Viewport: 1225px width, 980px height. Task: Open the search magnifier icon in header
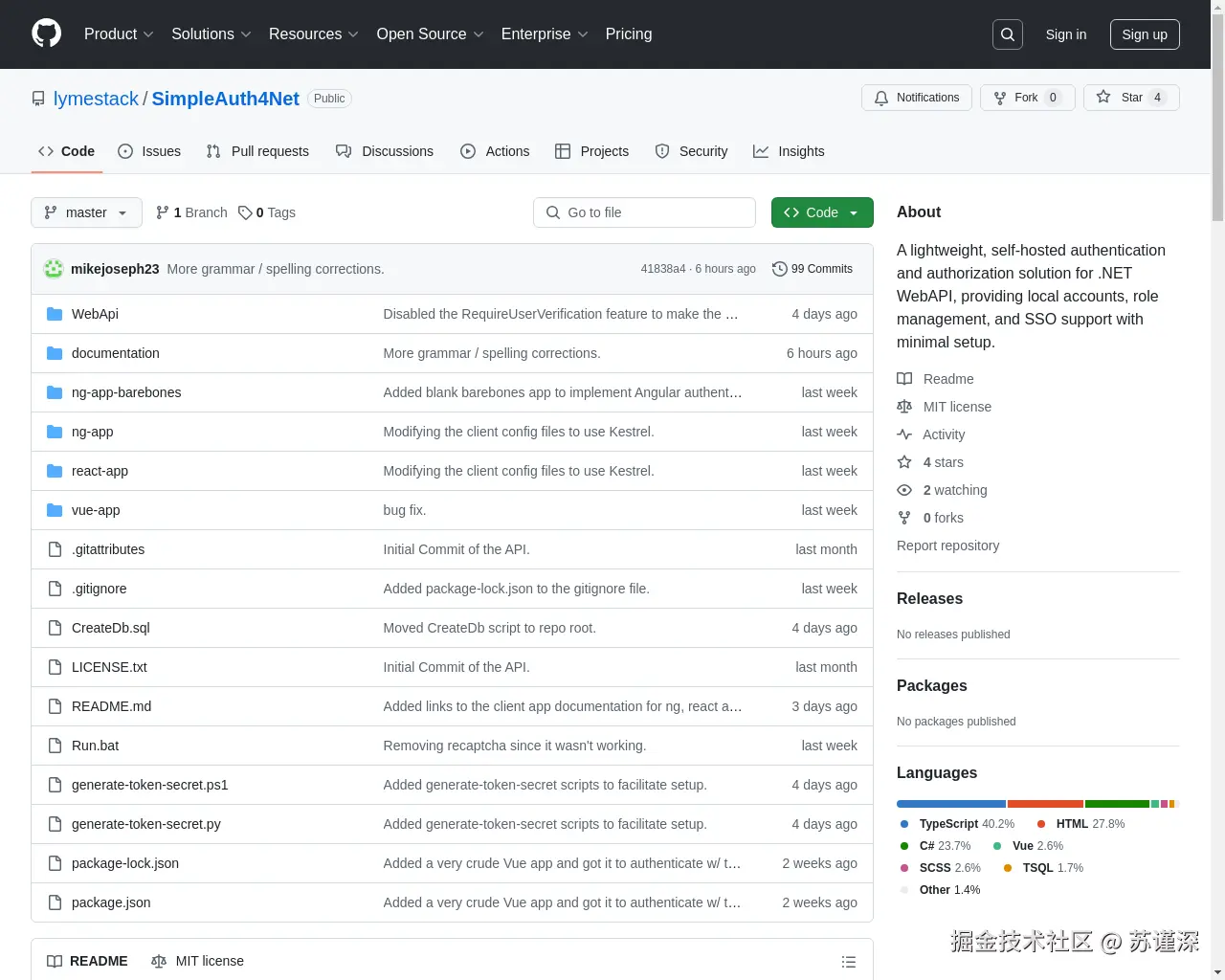(x=1008, y=34)
